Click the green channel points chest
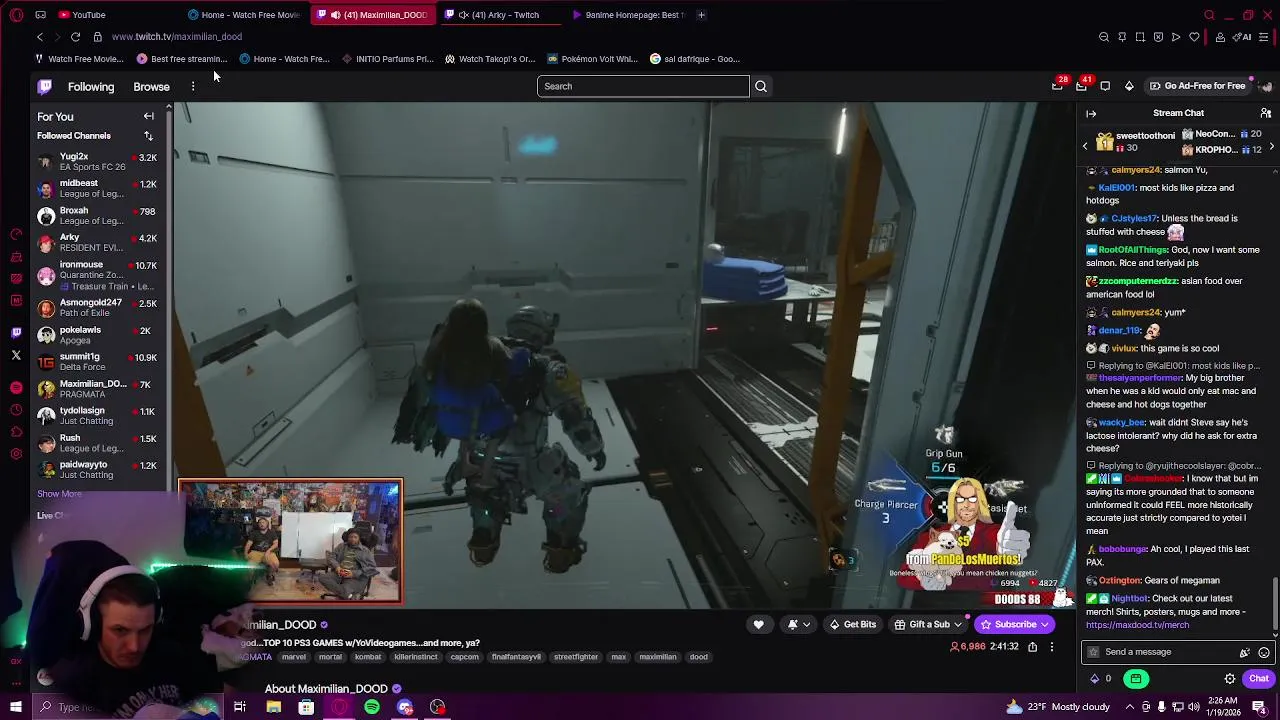Image resolution: width=1280 pixels, height=720 pixels. tap(1136, 678)
